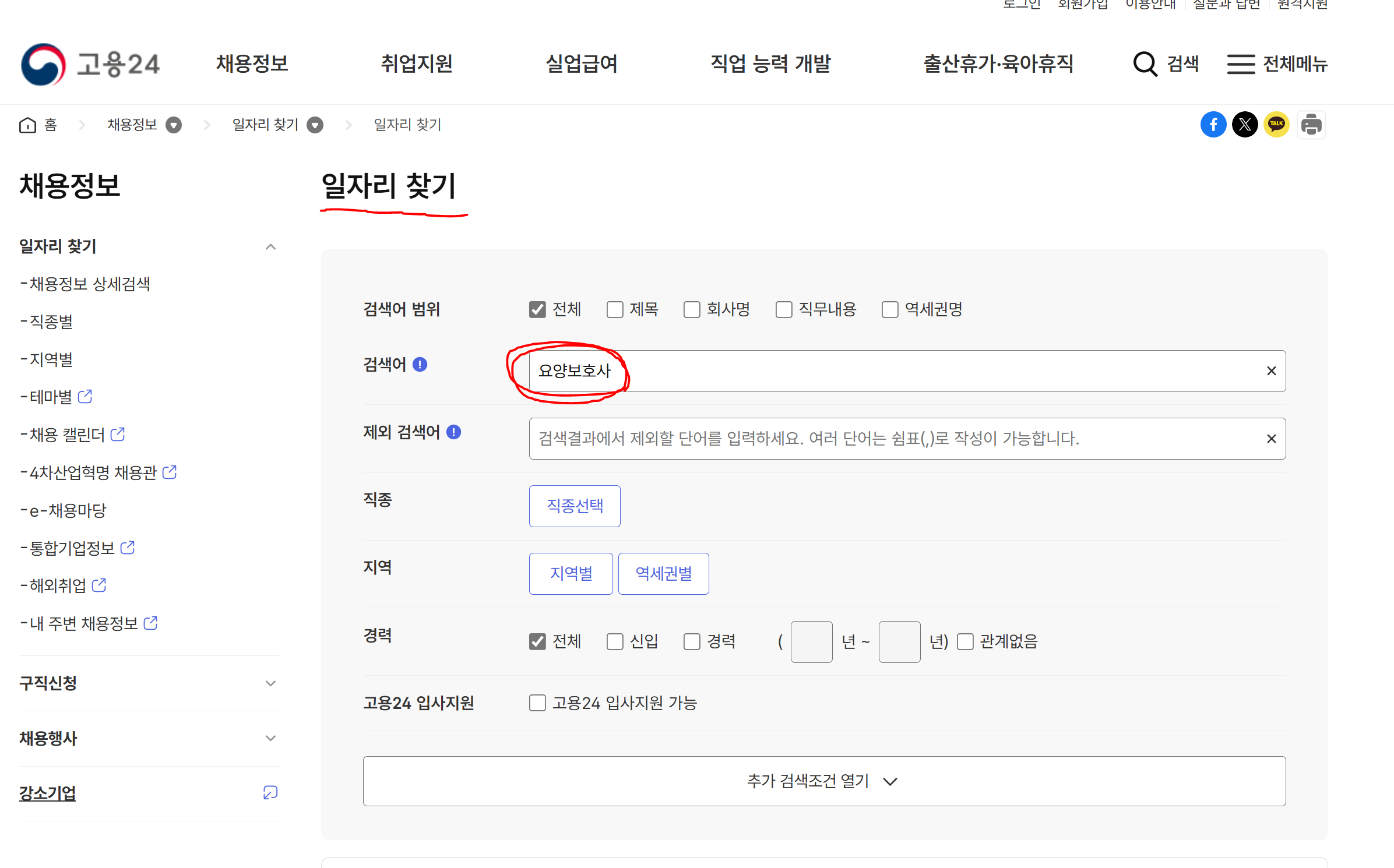Expand the 구직신청 sidebar section

coord(270,683)
